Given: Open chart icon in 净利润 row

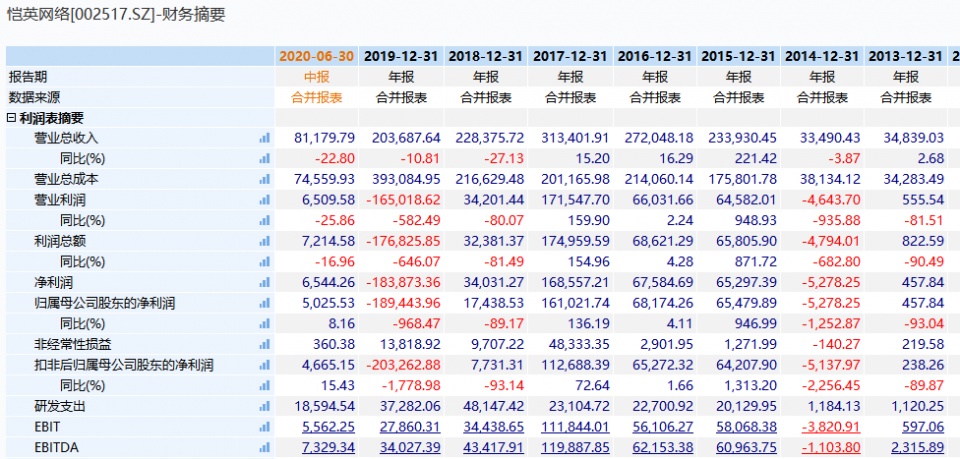Looking at the screenshot, I should click(x=265, y=283).
